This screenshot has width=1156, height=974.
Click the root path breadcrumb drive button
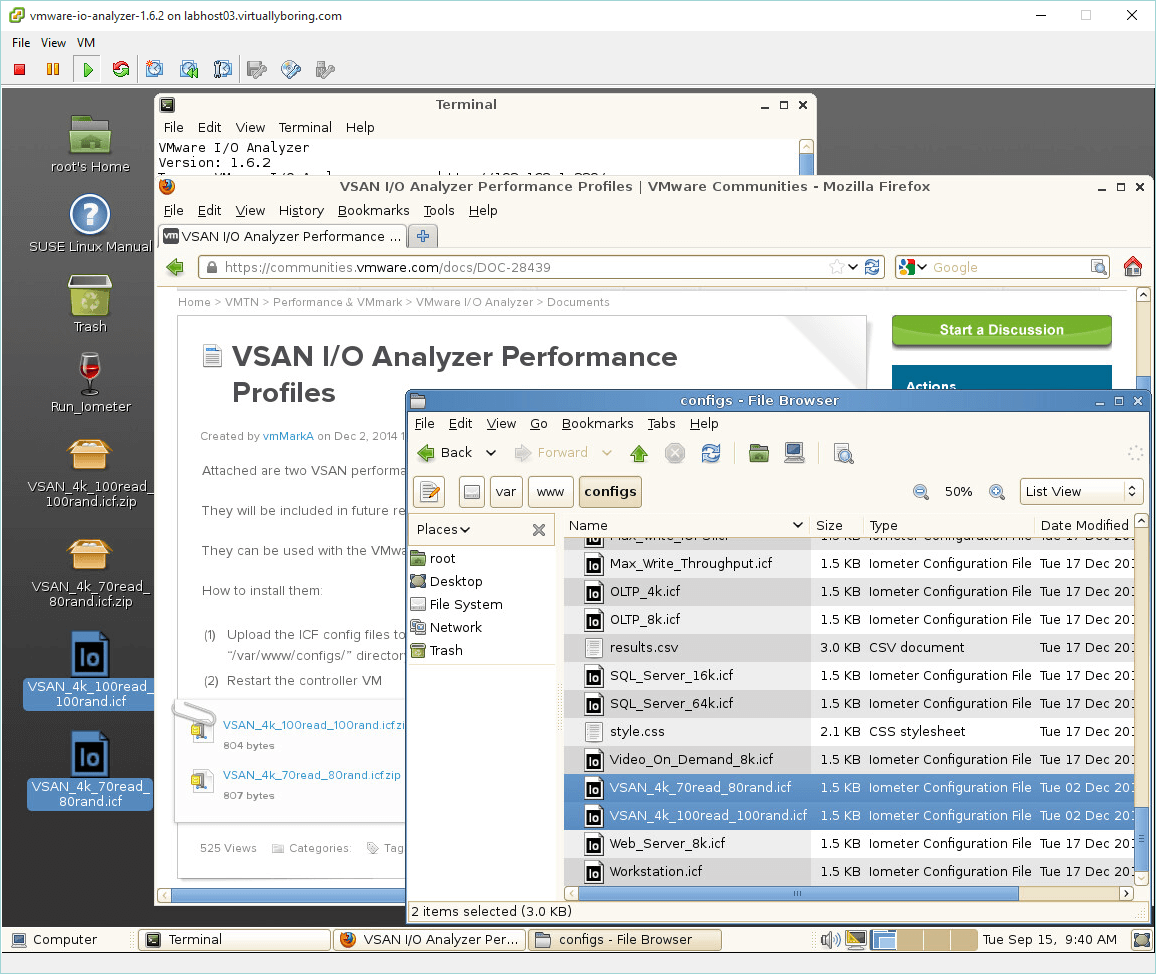click(x=472, y=492)
